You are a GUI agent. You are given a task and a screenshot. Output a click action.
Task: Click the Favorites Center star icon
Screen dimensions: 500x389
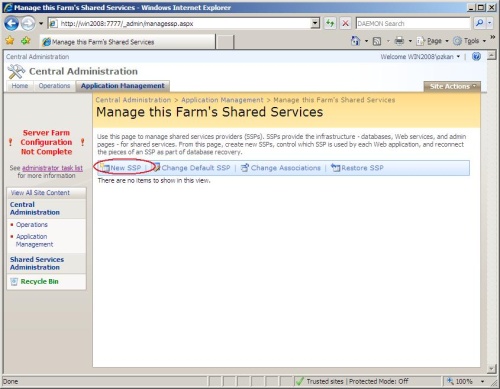click(x=10, y=41)
